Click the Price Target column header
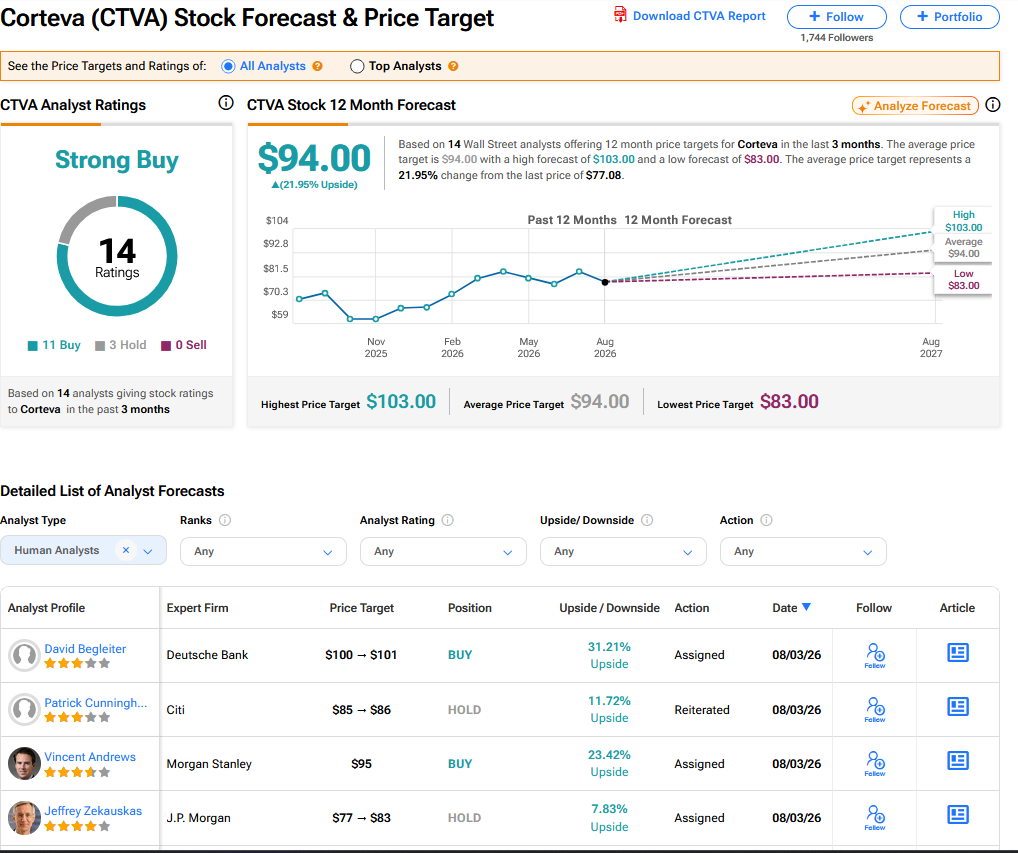The width and height of the screenshot is (1018, 853). click(361, 608)
